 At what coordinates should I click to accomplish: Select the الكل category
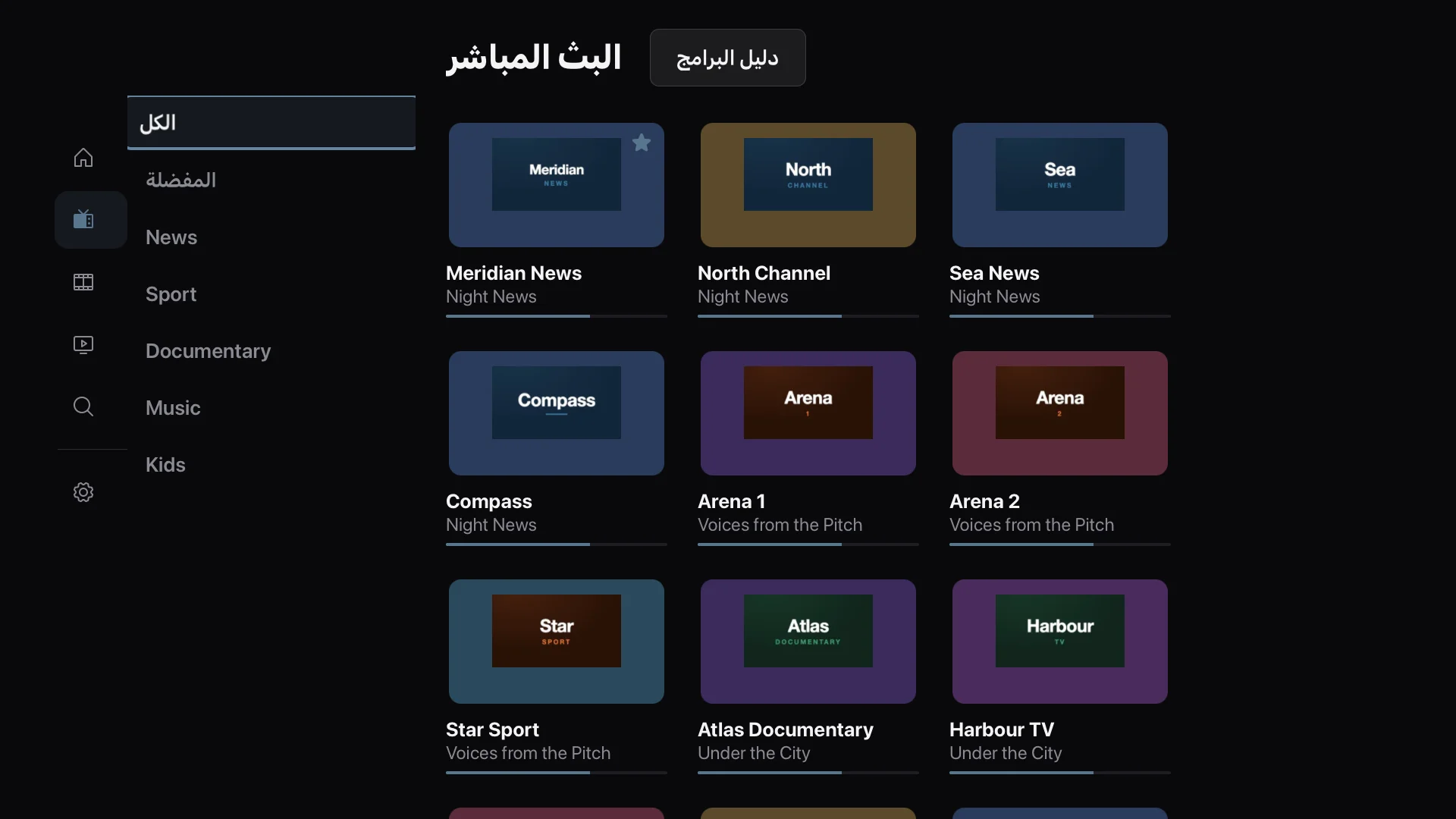(271, 123)
